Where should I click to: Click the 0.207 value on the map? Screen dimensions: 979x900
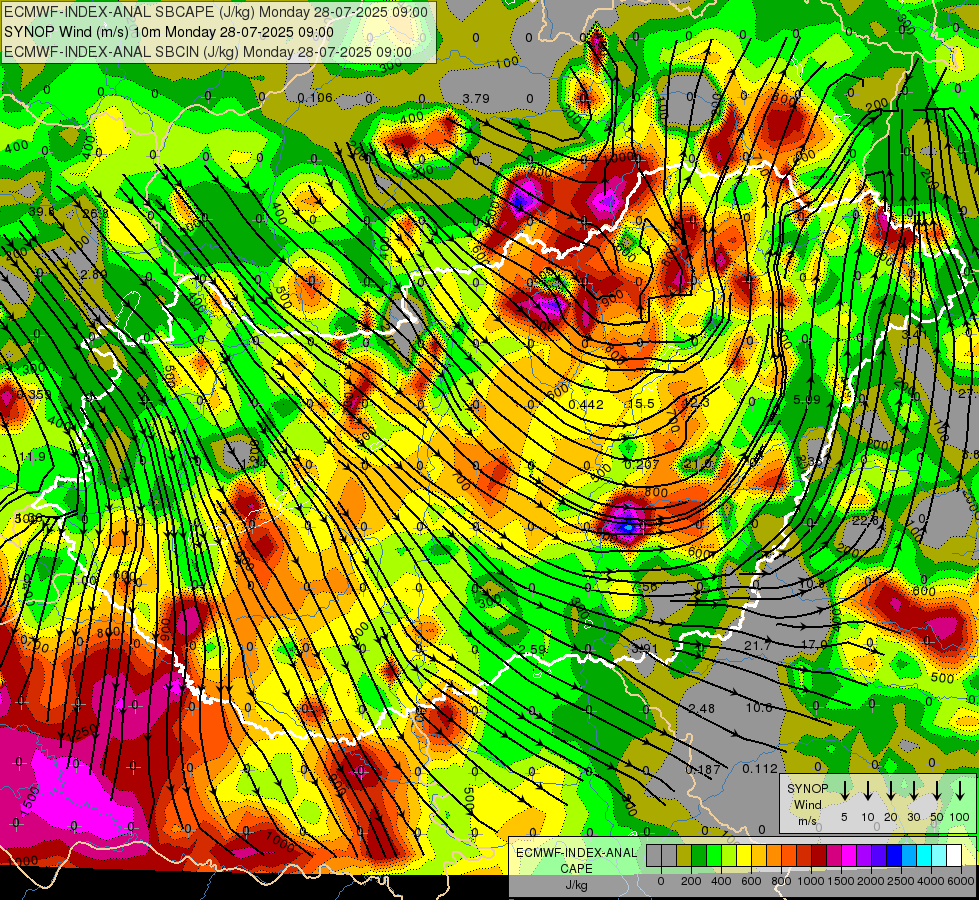pos(642,465)
